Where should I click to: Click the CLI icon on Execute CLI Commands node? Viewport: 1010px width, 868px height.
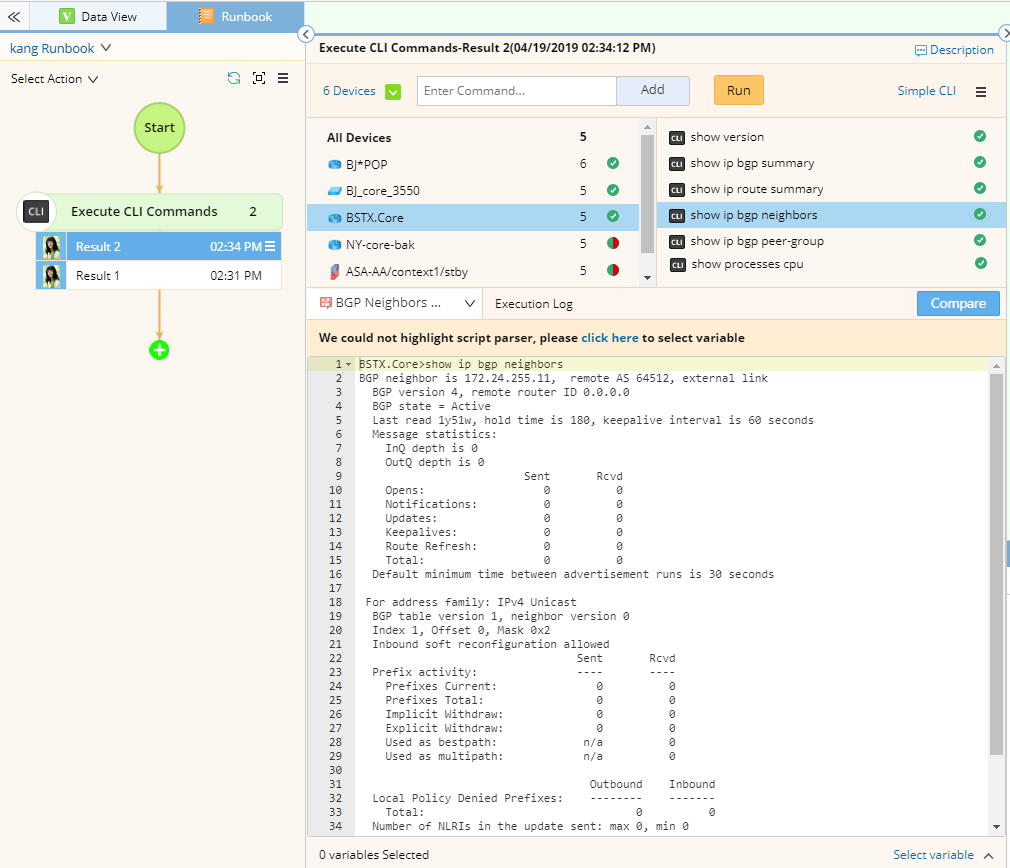[x=37, y=211]
